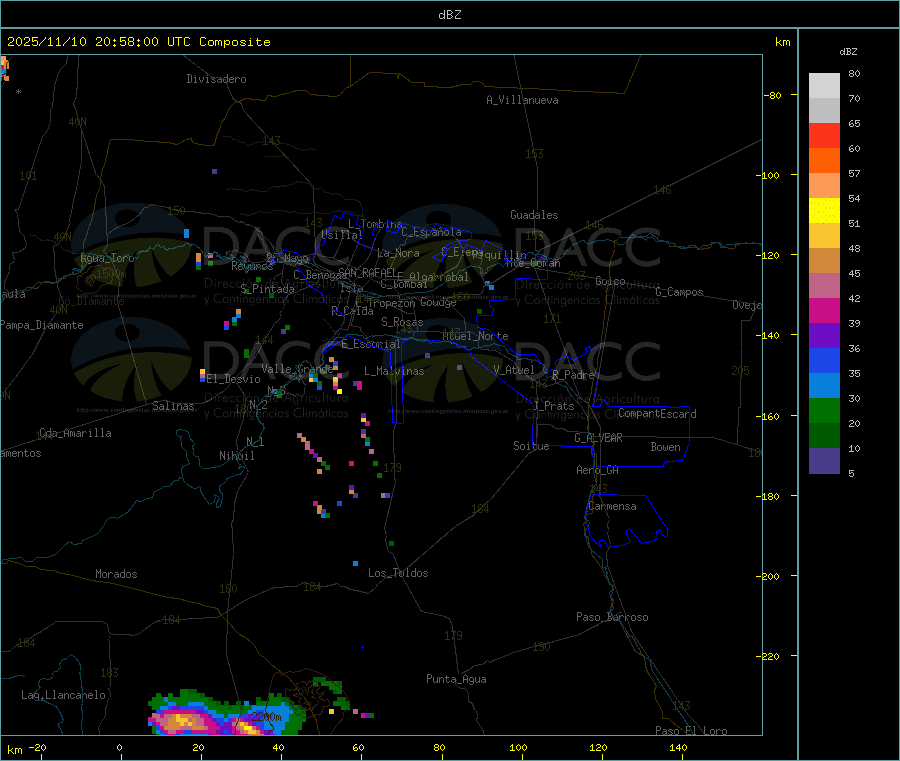Click the Cda_Amarilla label

pos(75,433)
